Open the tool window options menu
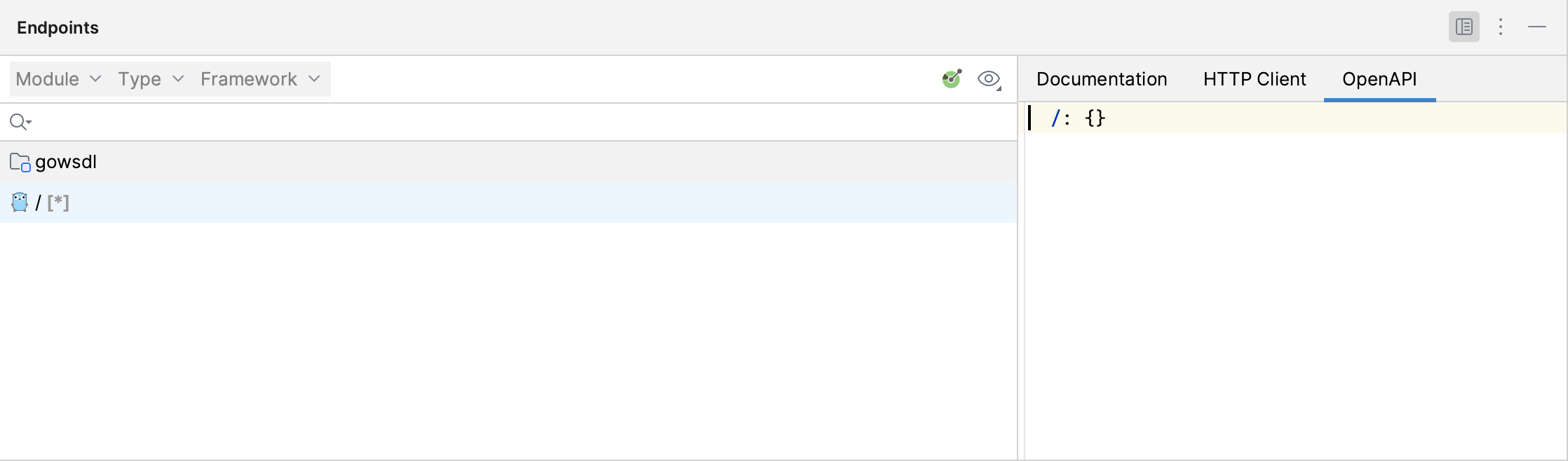1568x461 pixels. pyautogui.click(x=1501, y=27)
